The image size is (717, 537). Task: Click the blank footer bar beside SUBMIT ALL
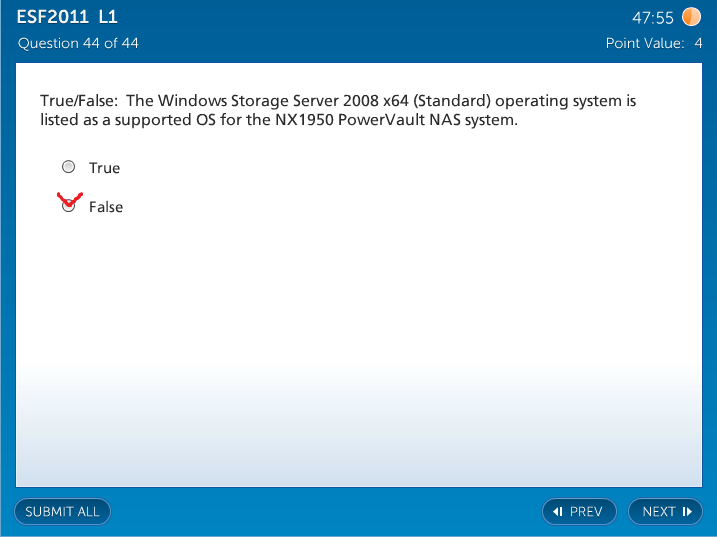click(320, 512)
